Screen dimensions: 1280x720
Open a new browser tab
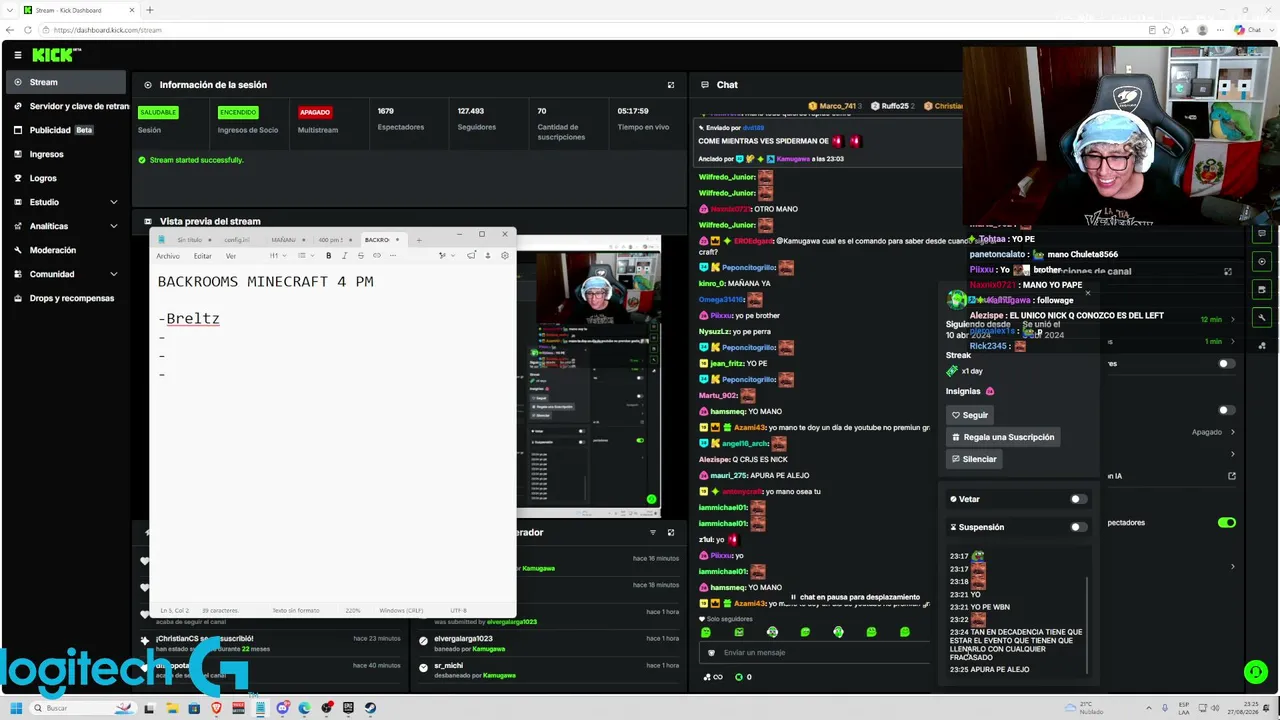[x=149, y=10]
